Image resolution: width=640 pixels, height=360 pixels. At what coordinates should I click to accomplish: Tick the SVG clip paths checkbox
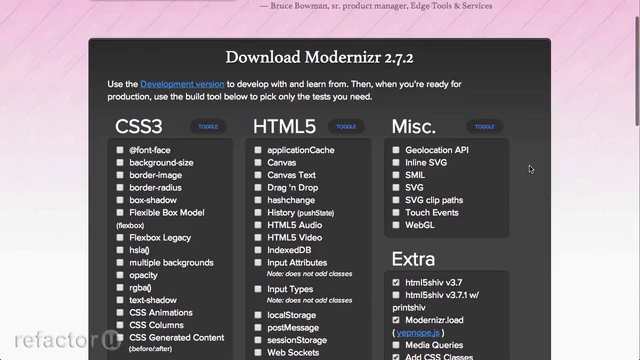[396, 200]
